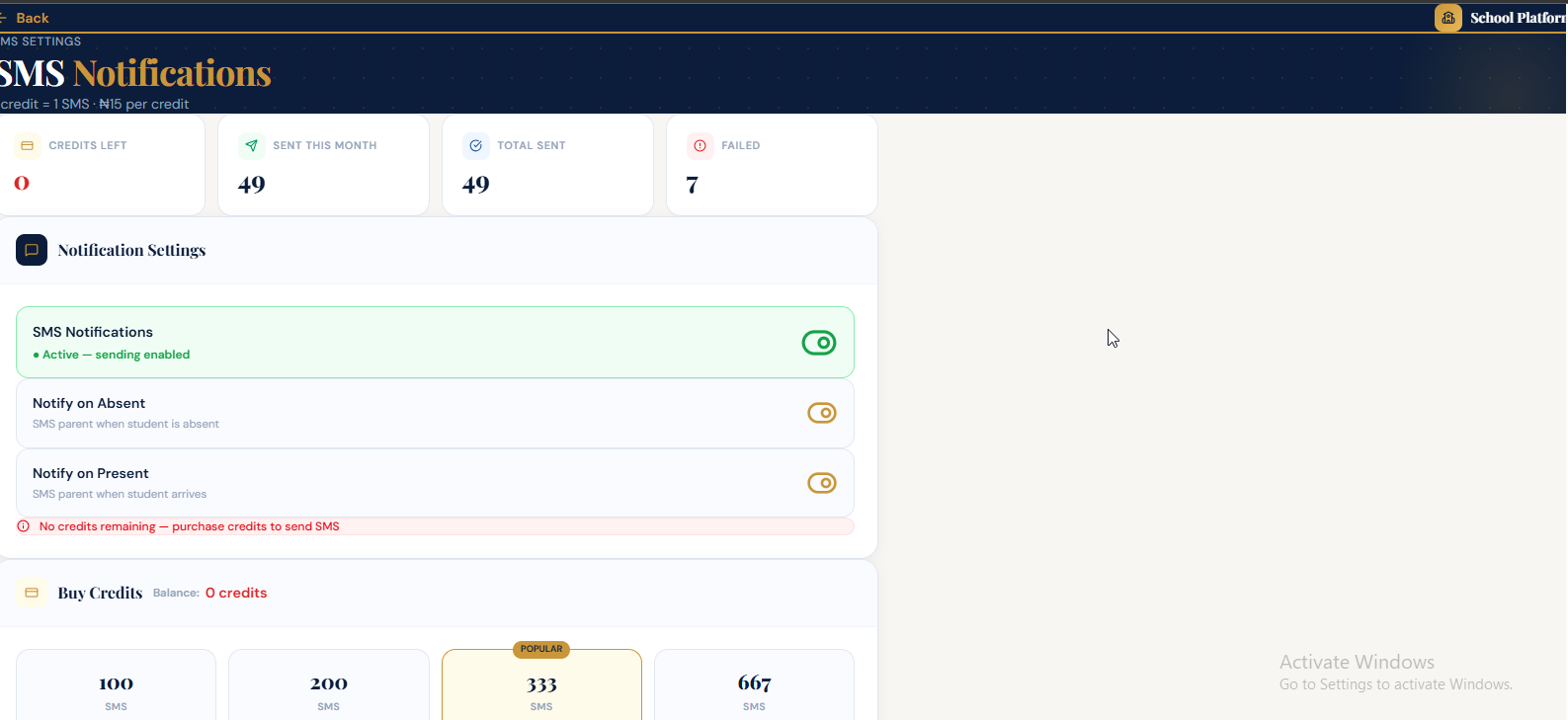Click the Buy Credits card icon
Screen dimensions: 1568x720
coord(32,593)
